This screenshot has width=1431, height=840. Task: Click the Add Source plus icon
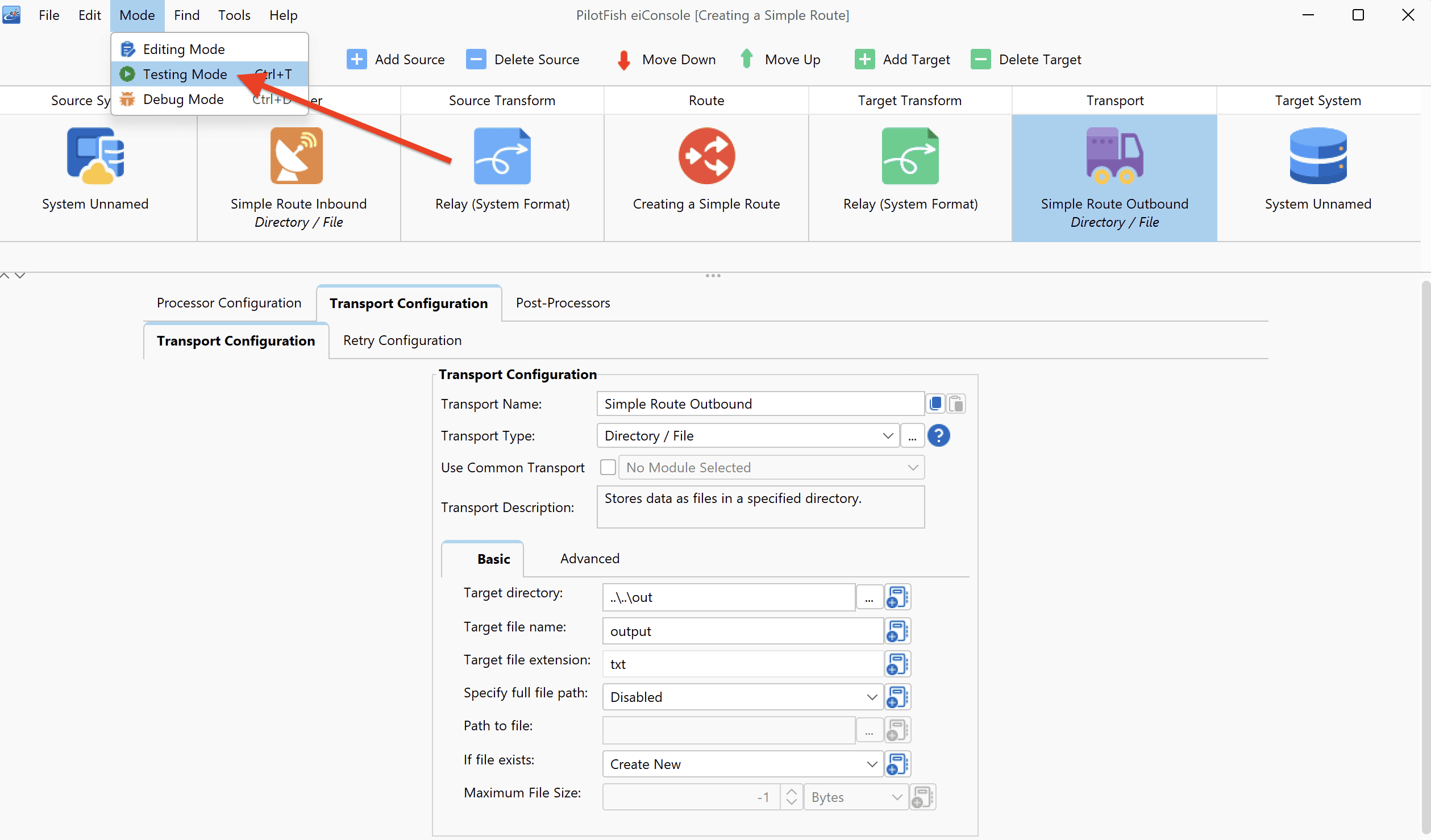click(x=356, y=59)
